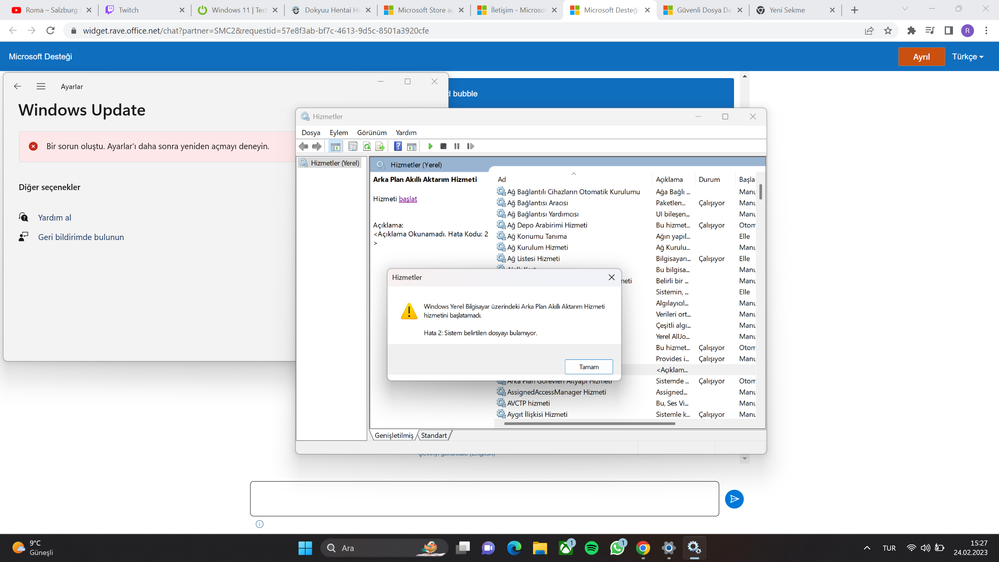The image size is (999, 562).
Task: Click chat message input field
Action: tap(484, 499)
